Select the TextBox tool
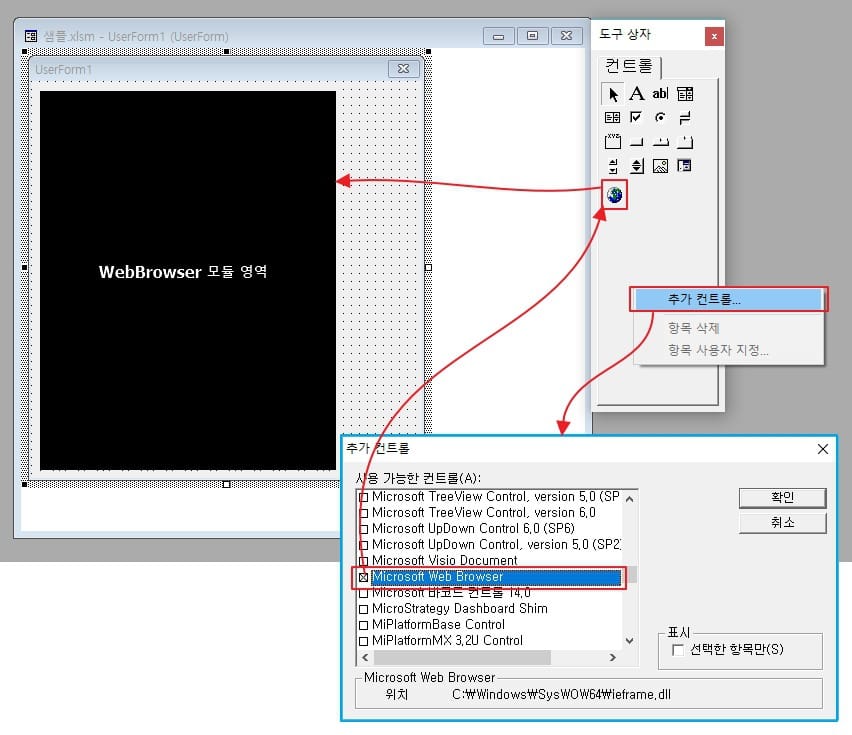 [660, 94]
